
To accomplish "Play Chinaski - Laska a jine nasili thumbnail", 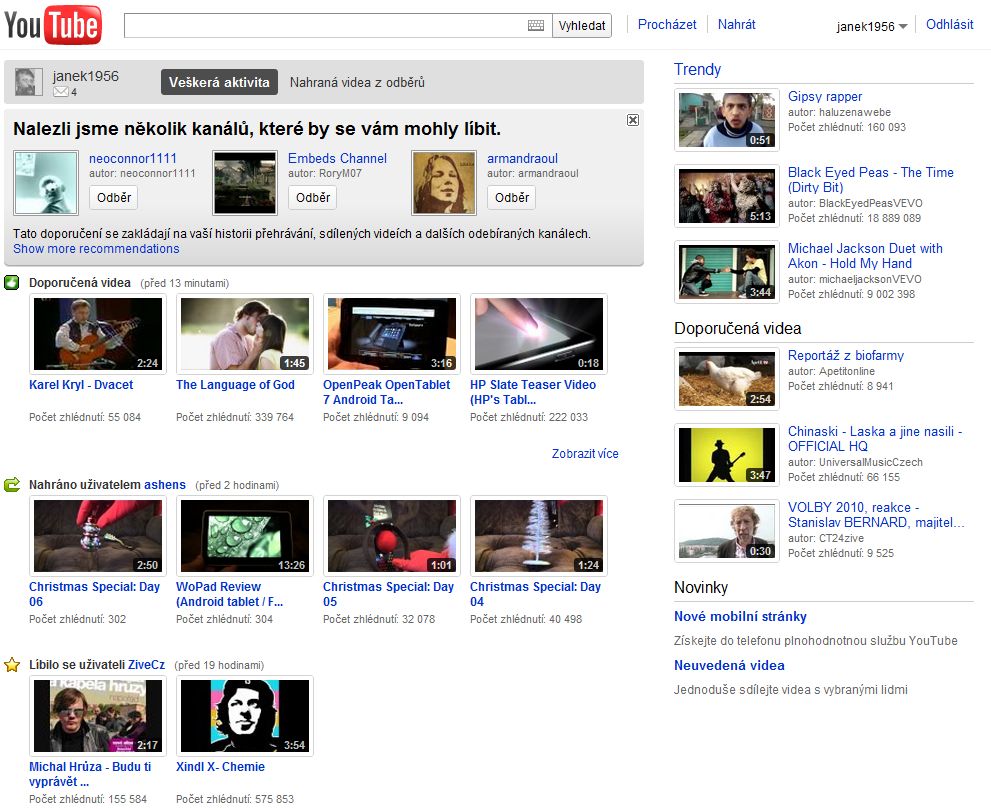I will (x=727, y=455).
